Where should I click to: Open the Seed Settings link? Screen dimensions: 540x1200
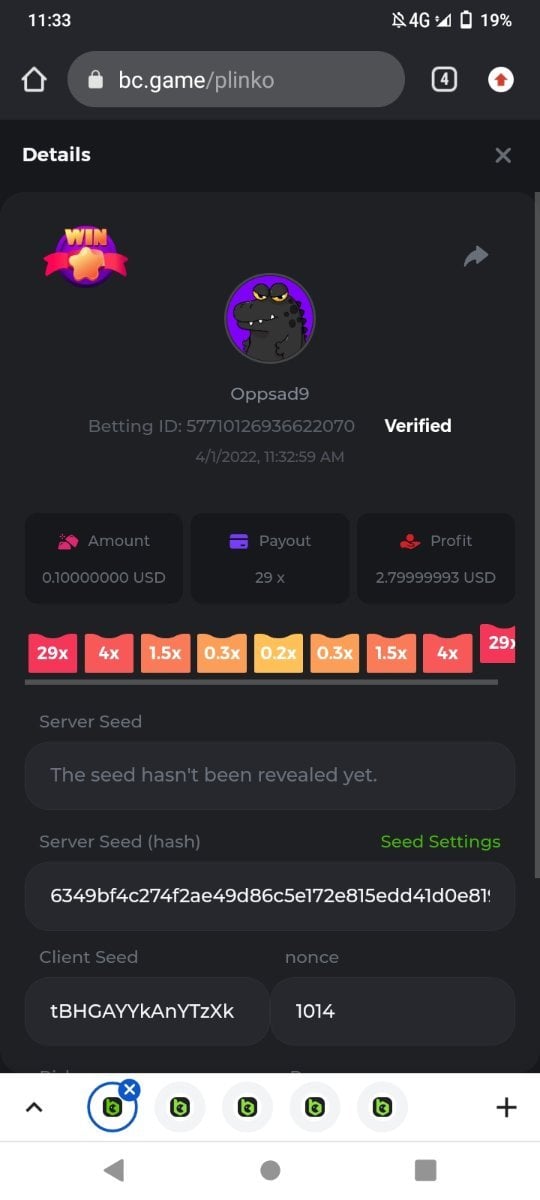[440, 842]
